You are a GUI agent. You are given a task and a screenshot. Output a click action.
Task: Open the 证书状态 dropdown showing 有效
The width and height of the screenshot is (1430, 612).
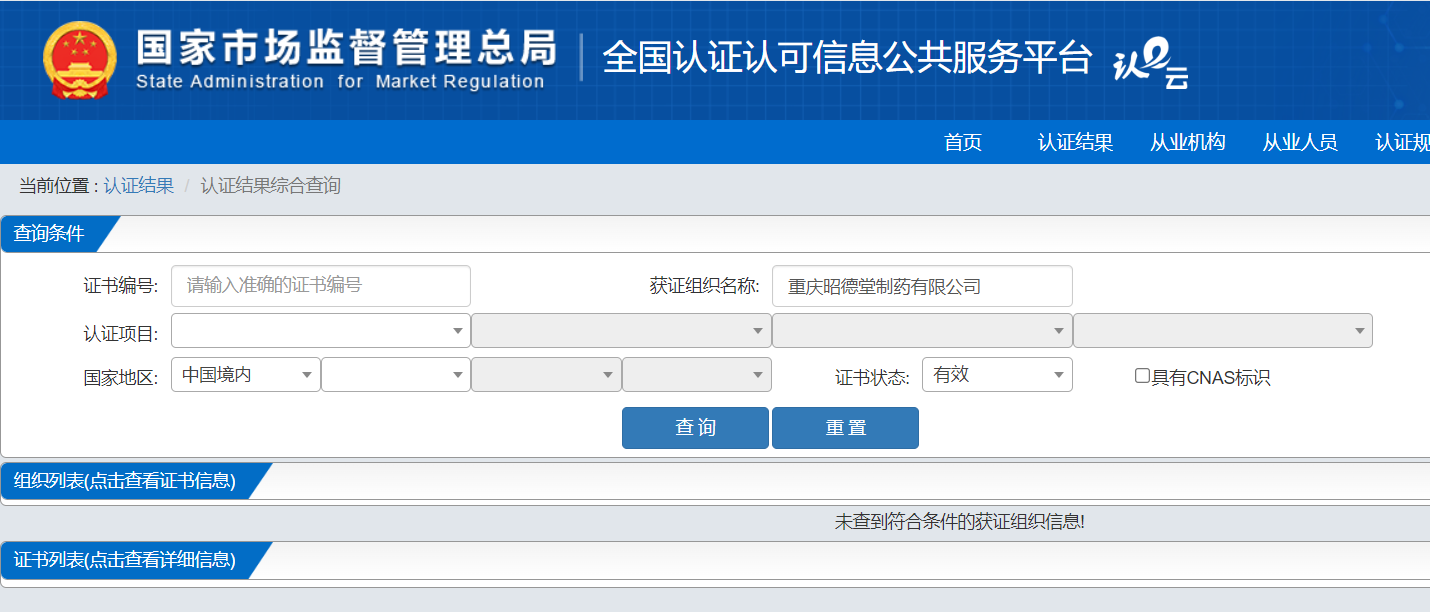[997, 375]
